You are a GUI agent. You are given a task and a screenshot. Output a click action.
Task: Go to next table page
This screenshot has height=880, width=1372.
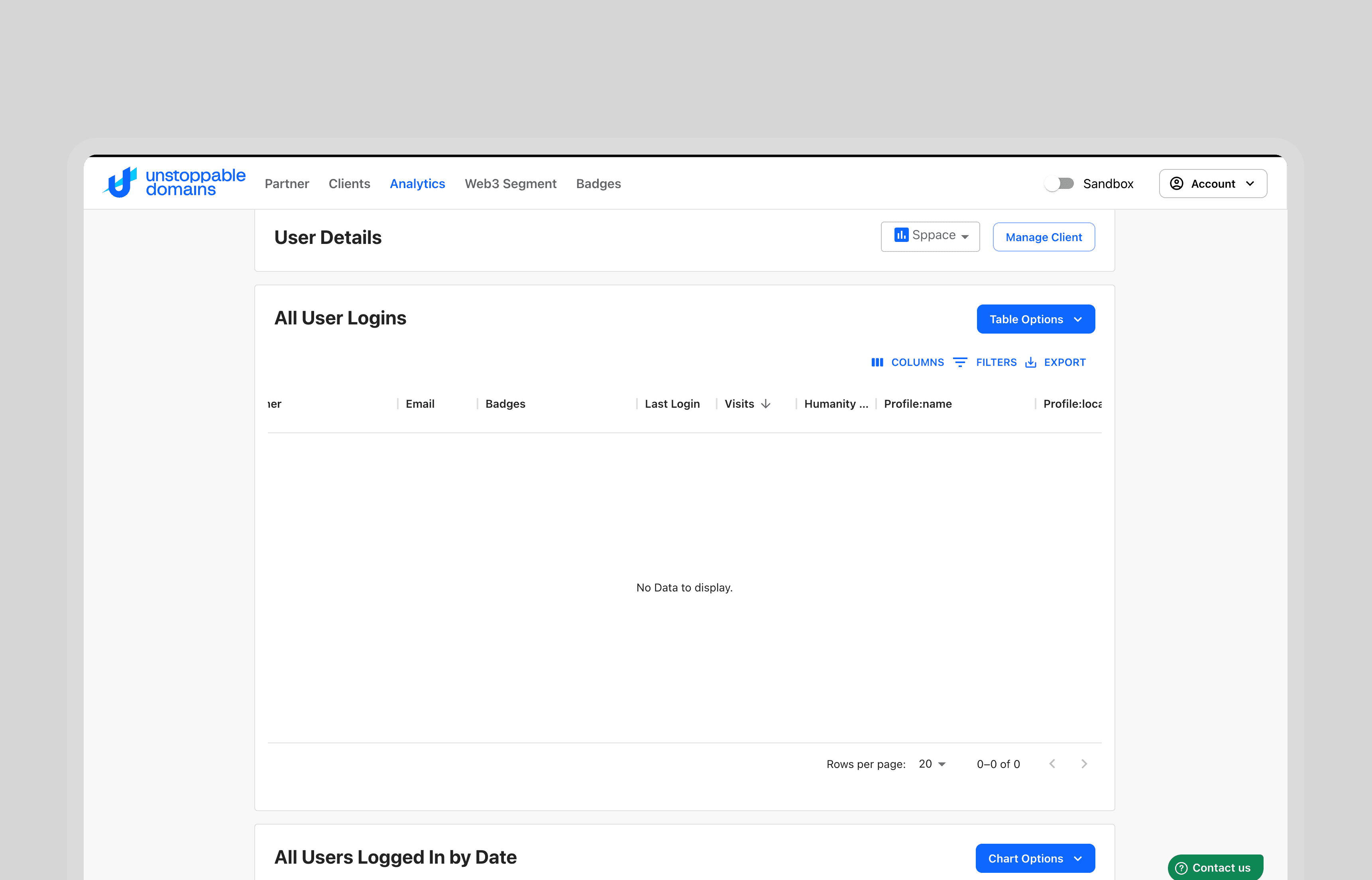coord(1084,764)
